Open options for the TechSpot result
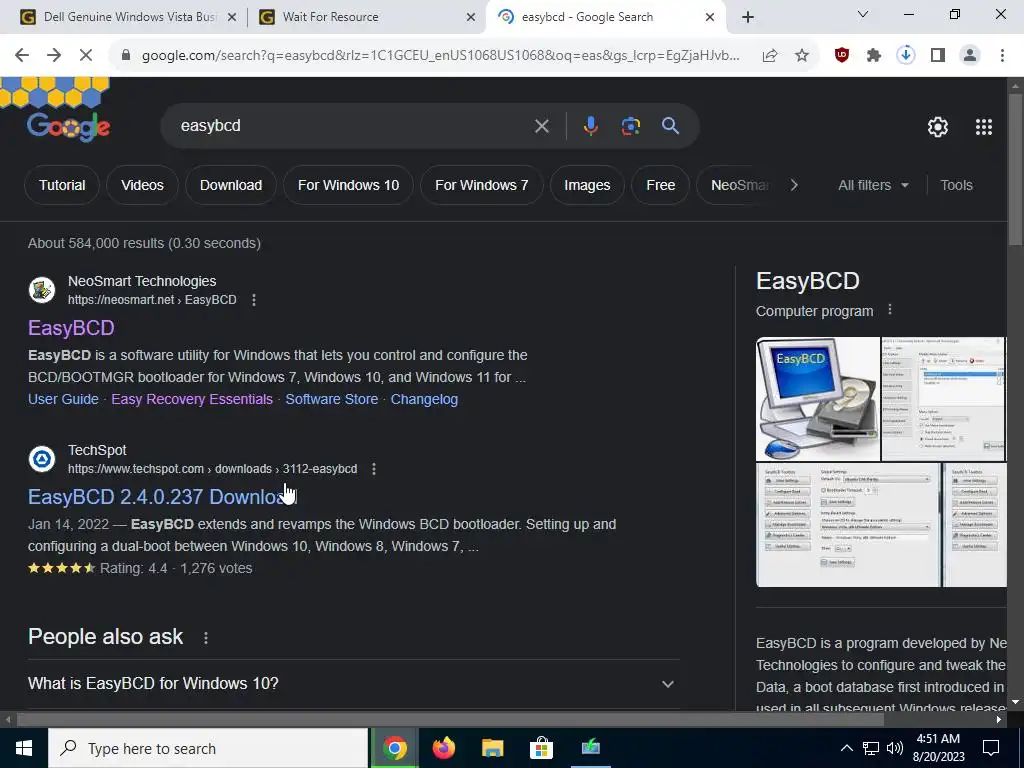The image size is (1024, 768). tap(374, 469)
